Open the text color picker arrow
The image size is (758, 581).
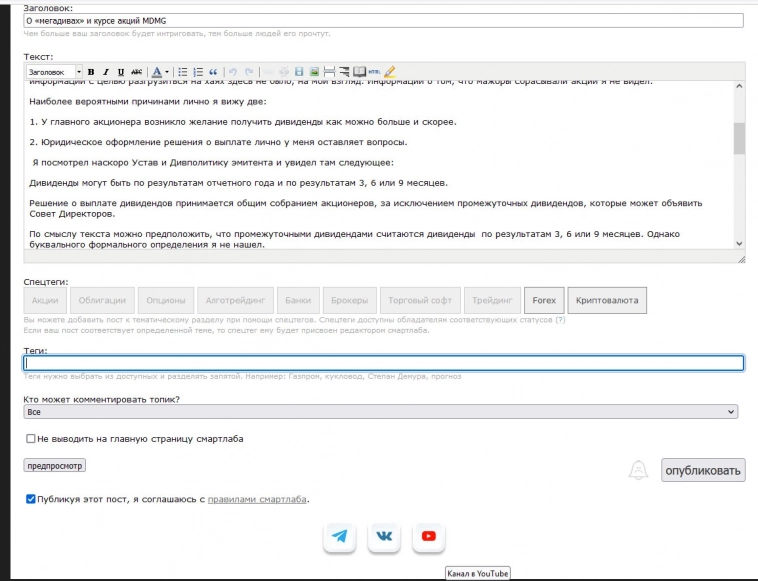[167, 72]
